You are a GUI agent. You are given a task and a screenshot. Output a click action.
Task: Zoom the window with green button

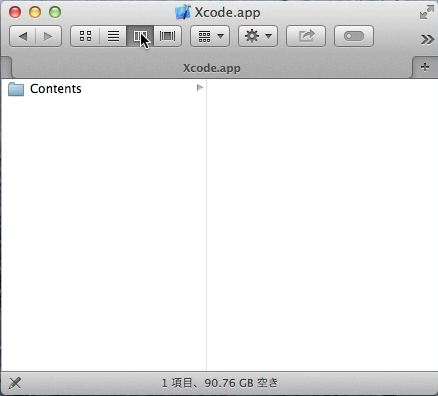(55, 12)
